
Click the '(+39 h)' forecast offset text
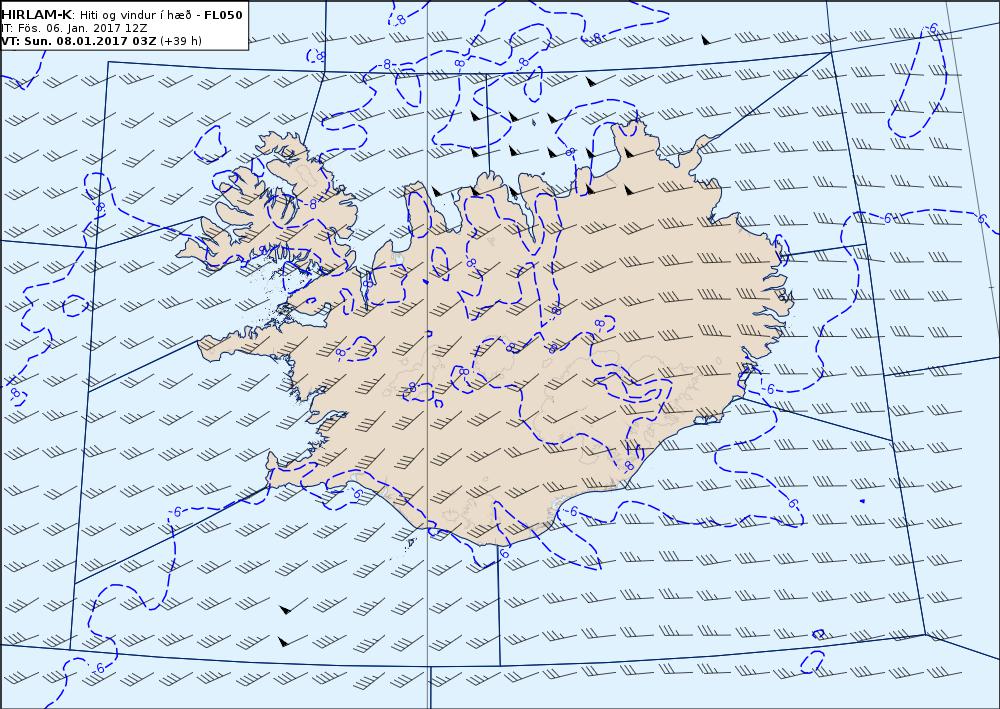[180, 41]
